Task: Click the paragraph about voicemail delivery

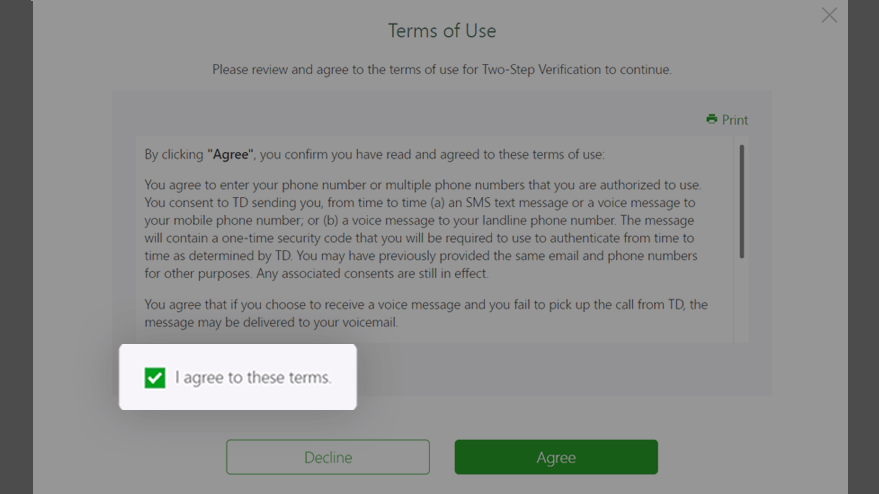Action: [x=426, y=313]
